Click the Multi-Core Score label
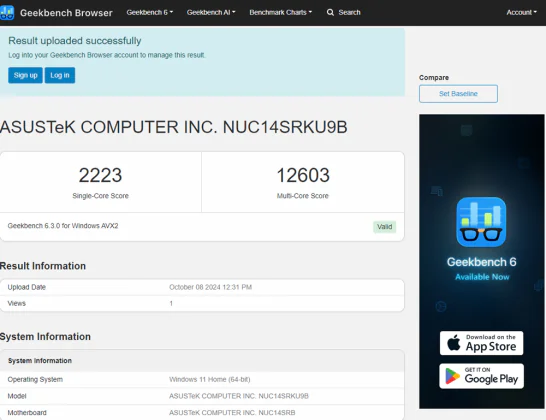Screen dimensions: 546x420 (x=303, y=196)
